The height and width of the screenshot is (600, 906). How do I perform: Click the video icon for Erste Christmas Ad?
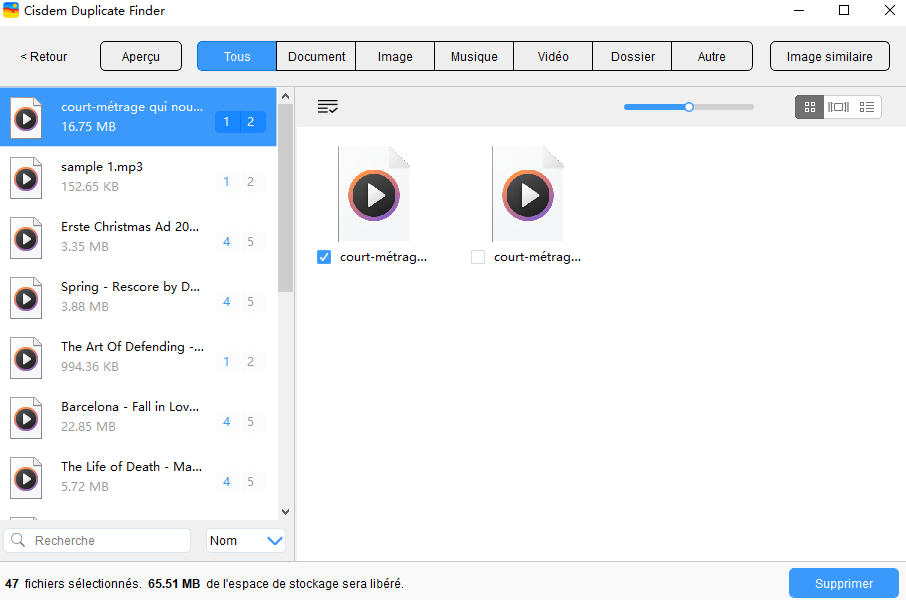click(26, 239)
